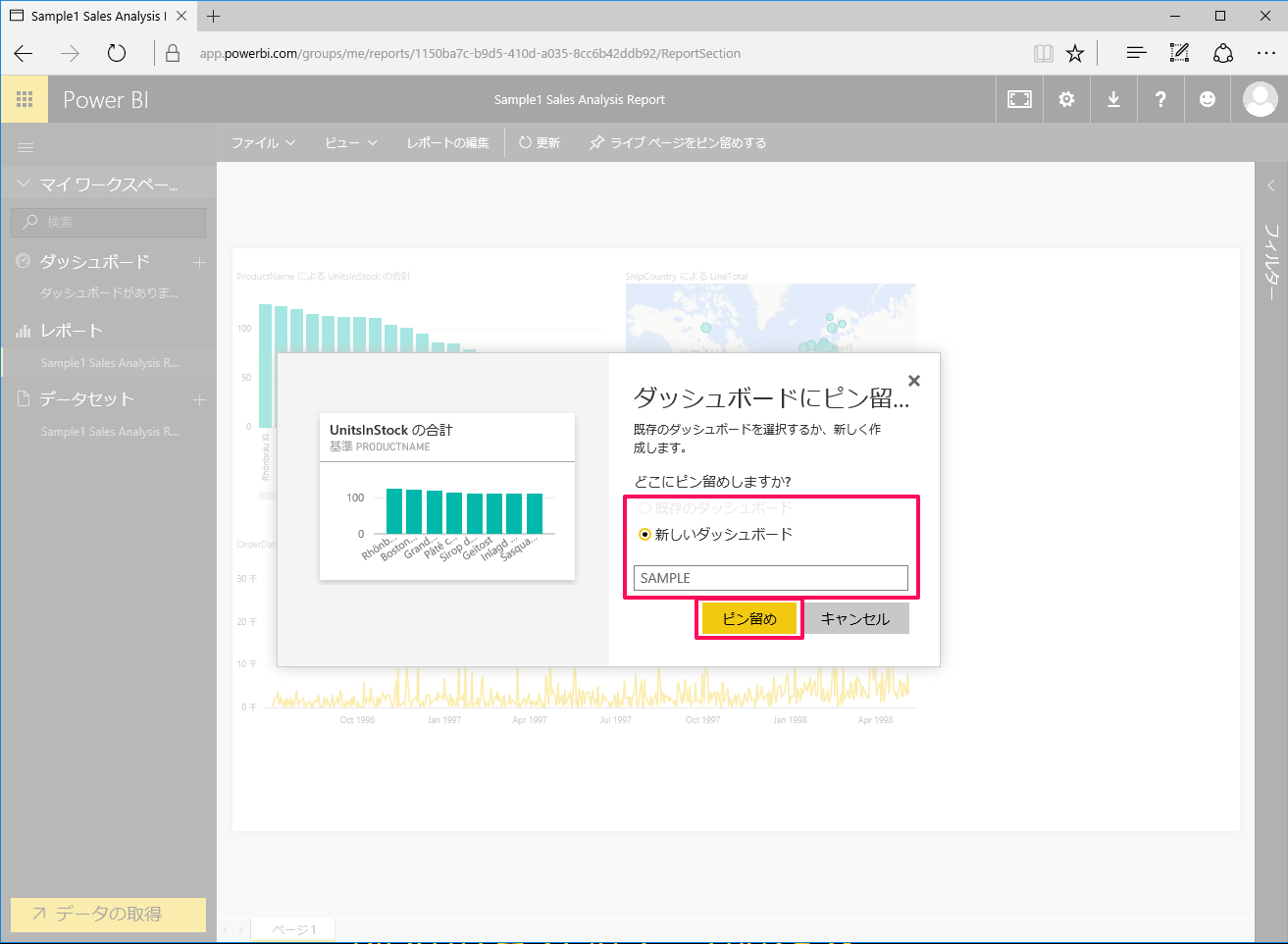Expand the フィルター pane chevron
The width and height of the screenshot is (1288, 944).
click(x=1271, y=185)
